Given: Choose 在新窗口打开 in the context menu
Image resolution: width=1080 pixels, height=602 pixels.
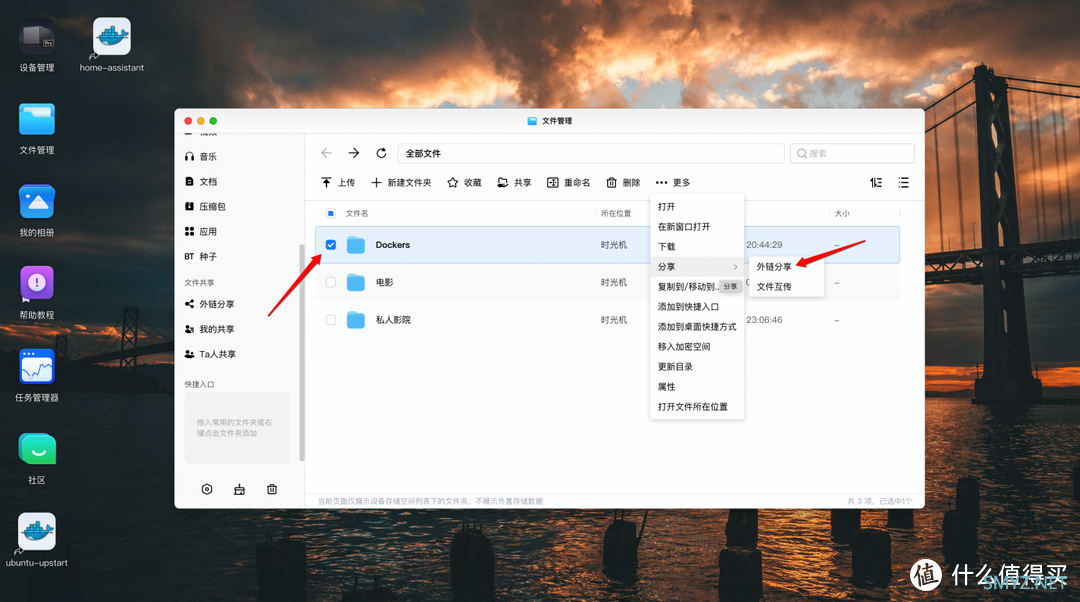Looking at the screenshot, I should click(697, 227).
